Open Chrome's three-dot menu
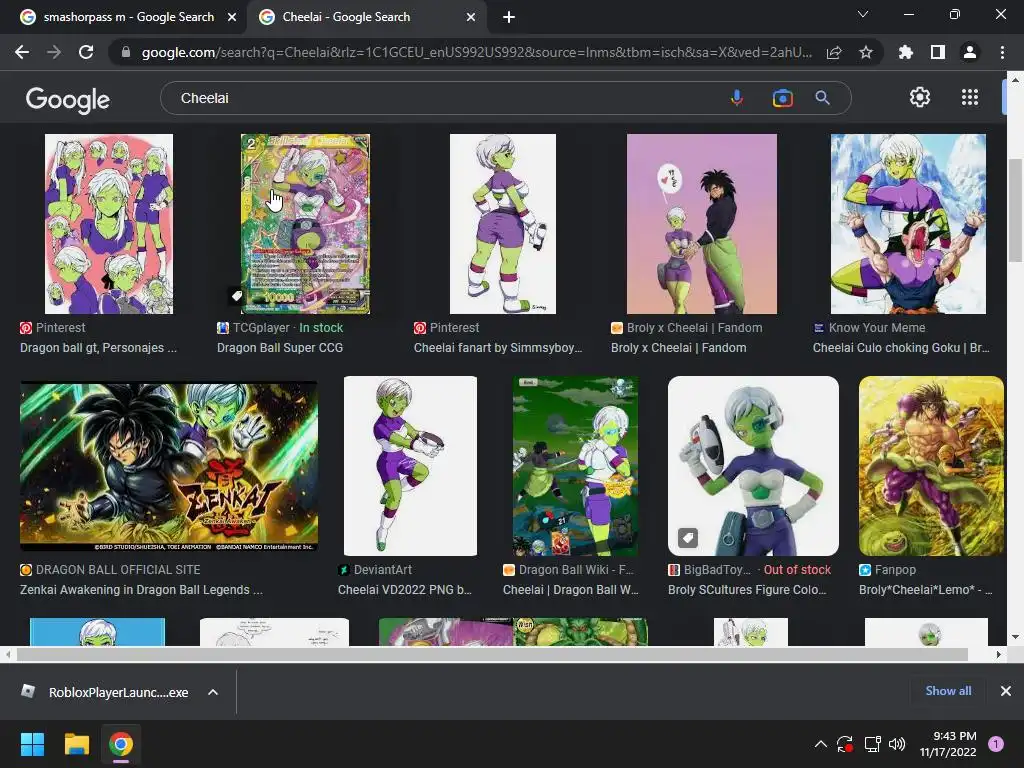The width and height of the screenshot is (1024, 768). pos(1002,52)
